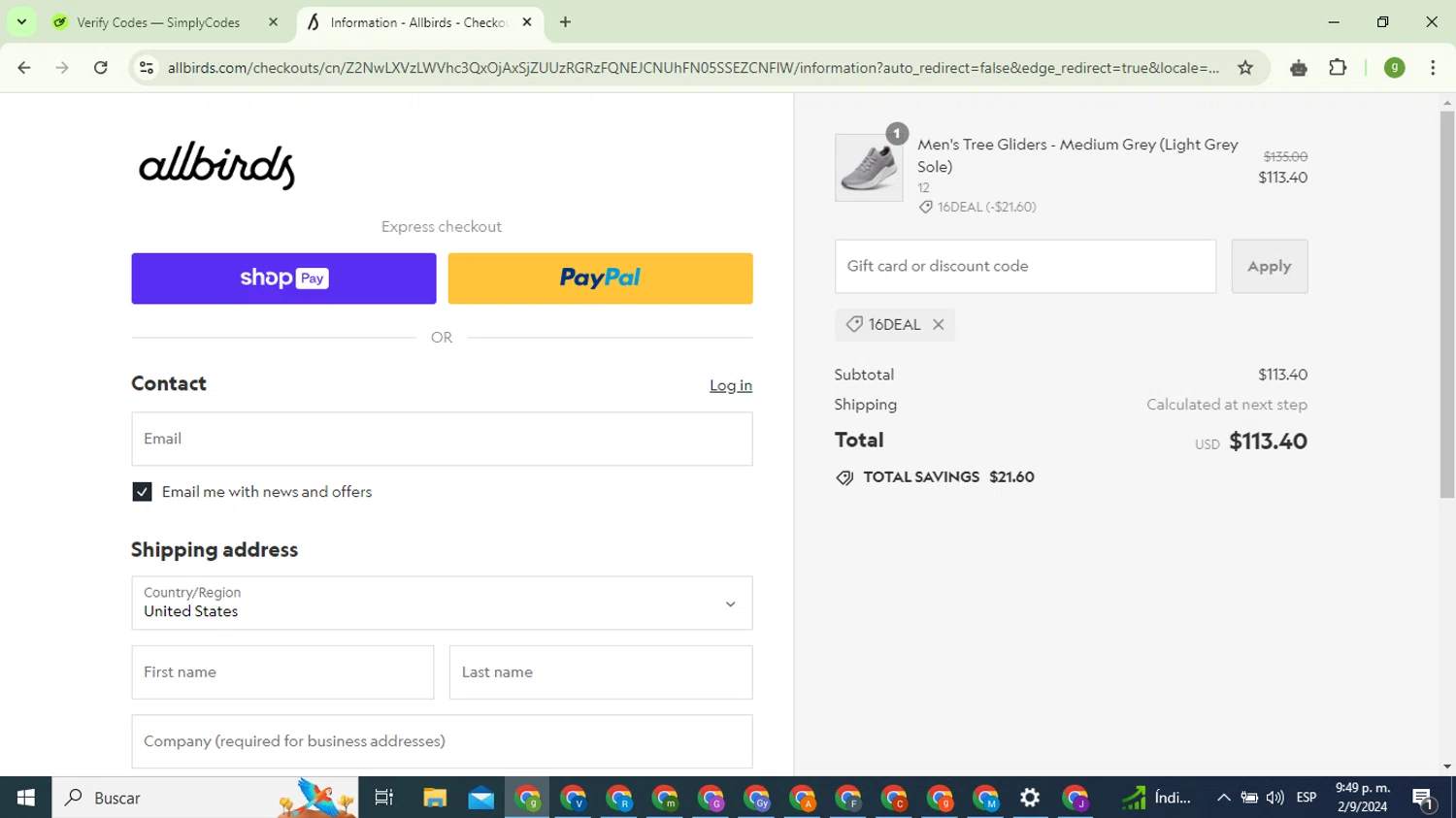Click the Tree Gliders product thumbnail
The height and width of the screenshot is (818, 1456).
(x=869, y=168)
